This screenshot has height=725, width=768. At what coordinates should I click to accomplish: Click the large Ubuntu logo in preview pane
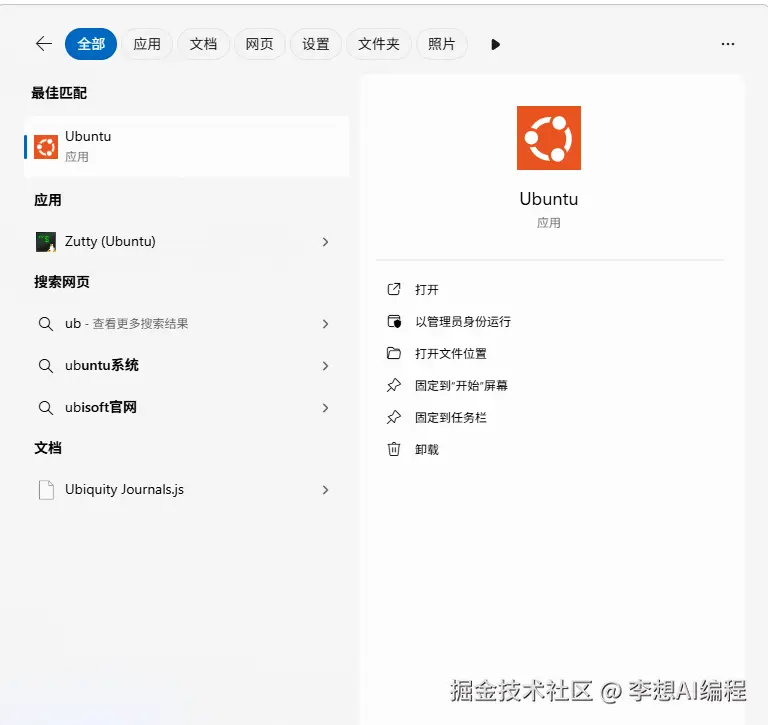pyautogui.click(x=549, y=138)
